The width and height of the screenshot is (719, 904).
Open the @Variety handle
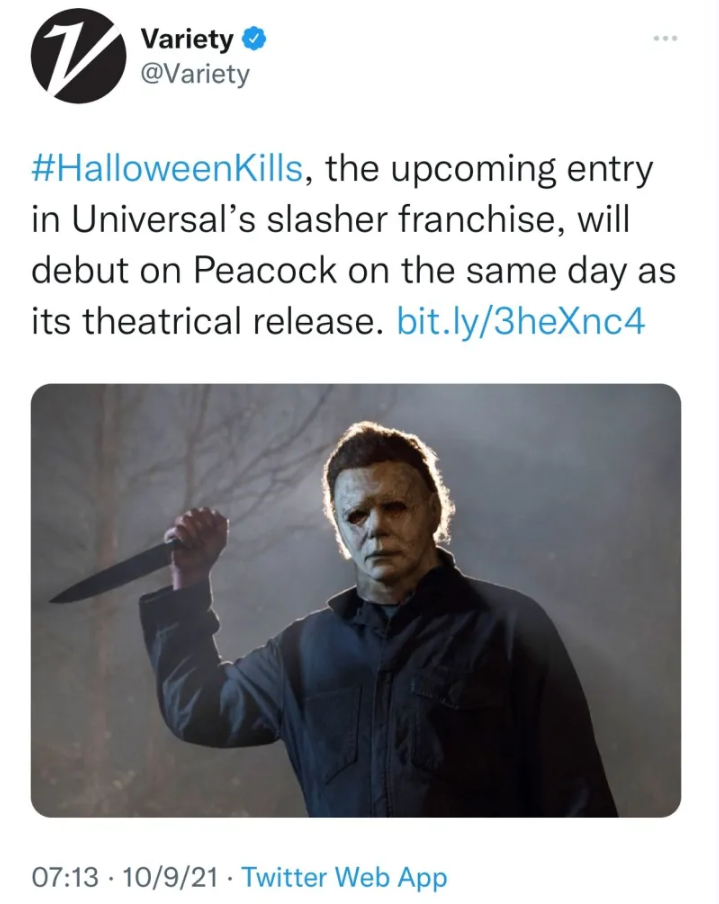[194, 74]
